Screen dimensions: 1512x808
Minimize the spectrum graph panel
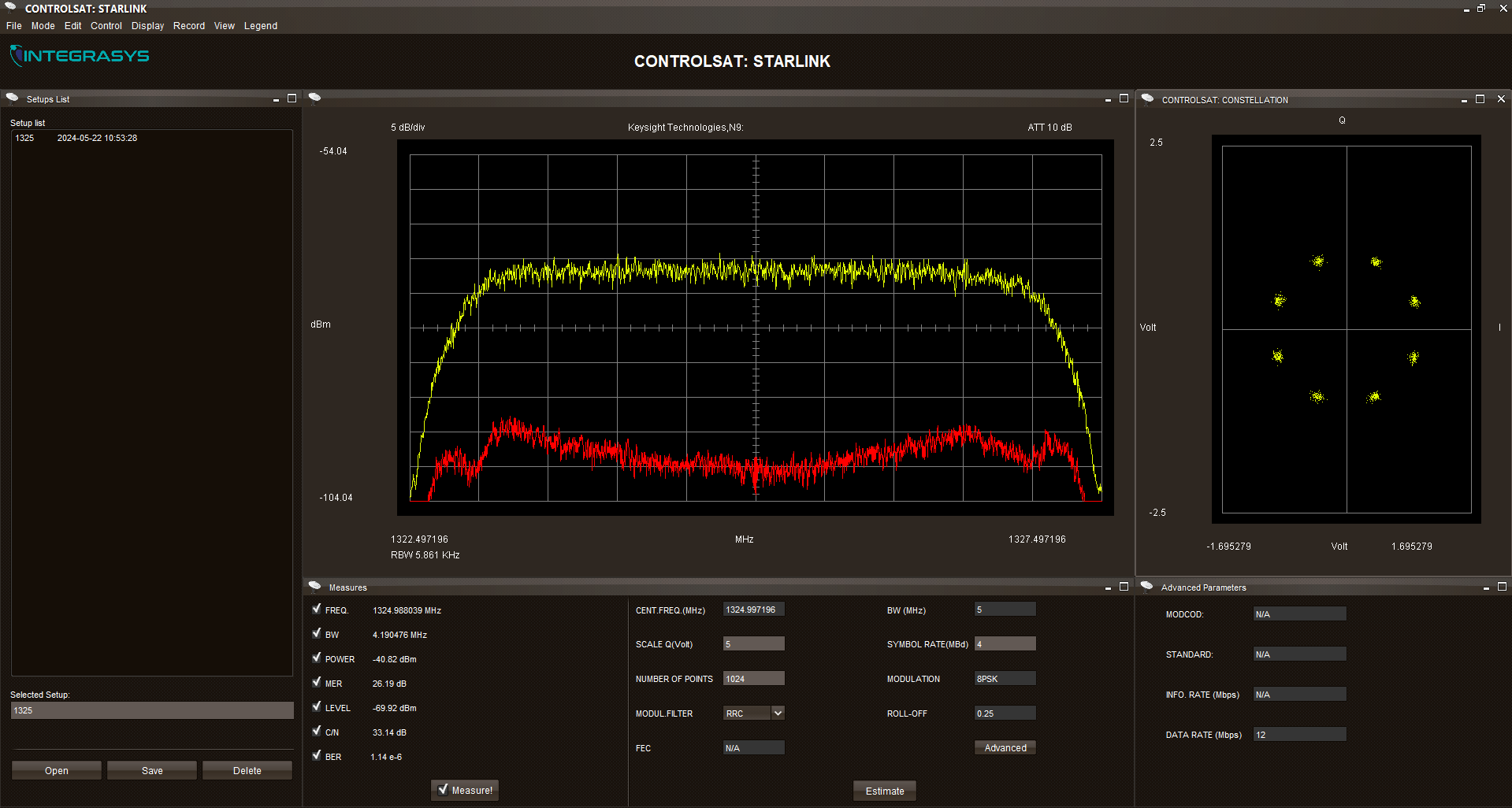click(1108, 99)
